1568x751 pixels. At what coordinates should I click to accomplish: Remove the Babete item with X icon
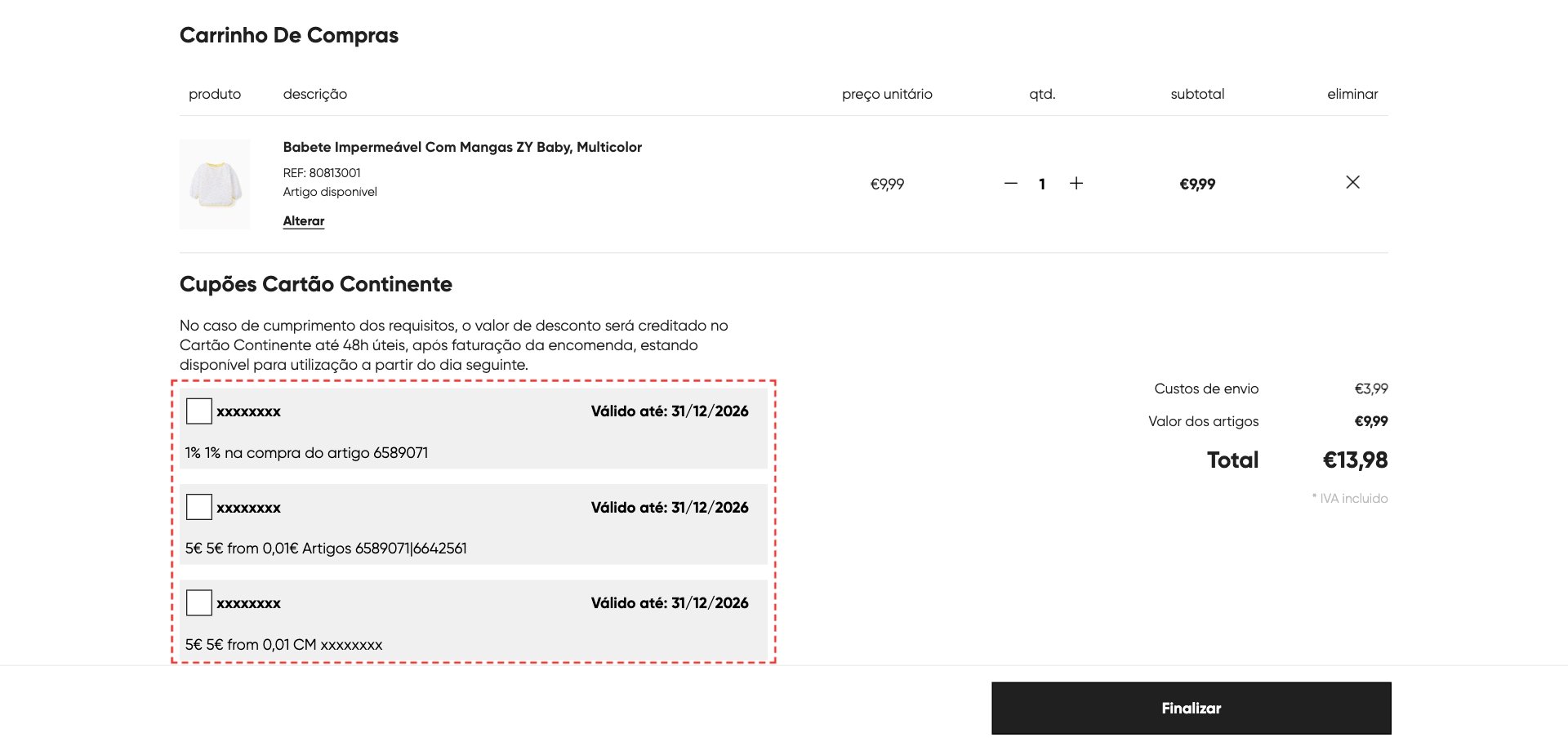coord(1352,182)
